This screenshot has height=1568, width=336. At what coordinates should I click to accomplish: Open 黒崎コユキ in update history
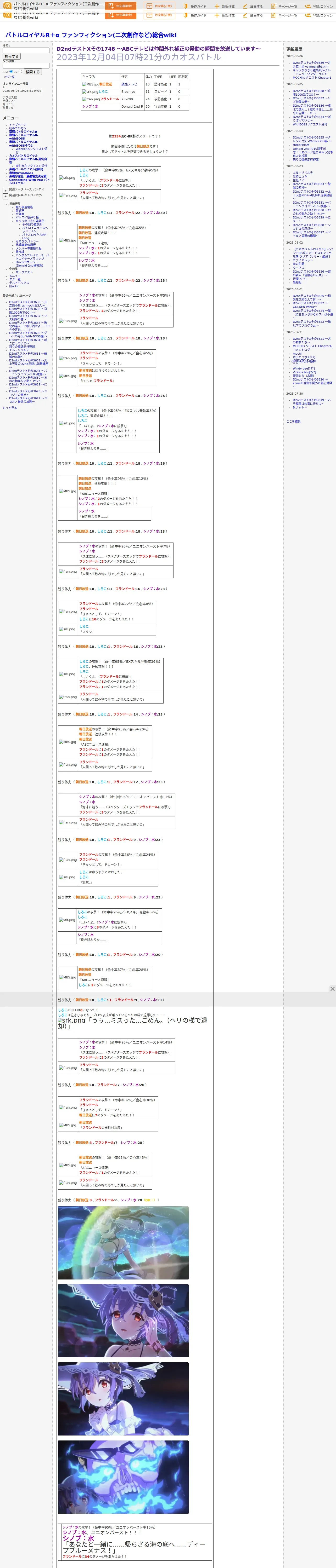300,176
